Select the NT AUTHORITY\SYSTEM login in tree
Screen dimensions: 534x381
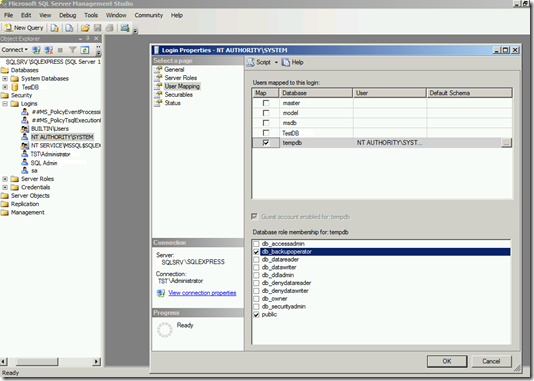tap(62, 137)
